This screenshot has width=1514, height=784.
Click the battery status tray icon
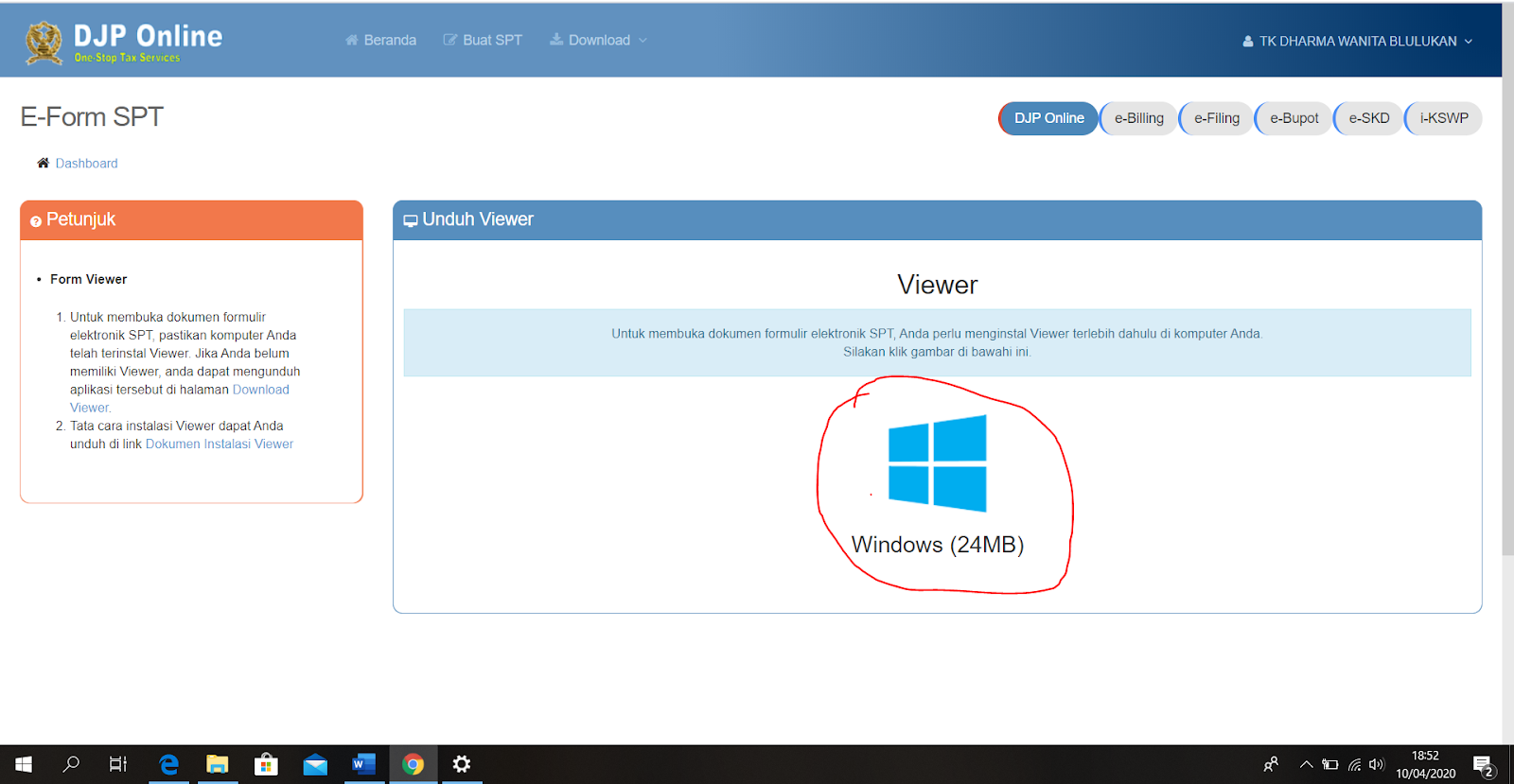(x=1330, y=764)
